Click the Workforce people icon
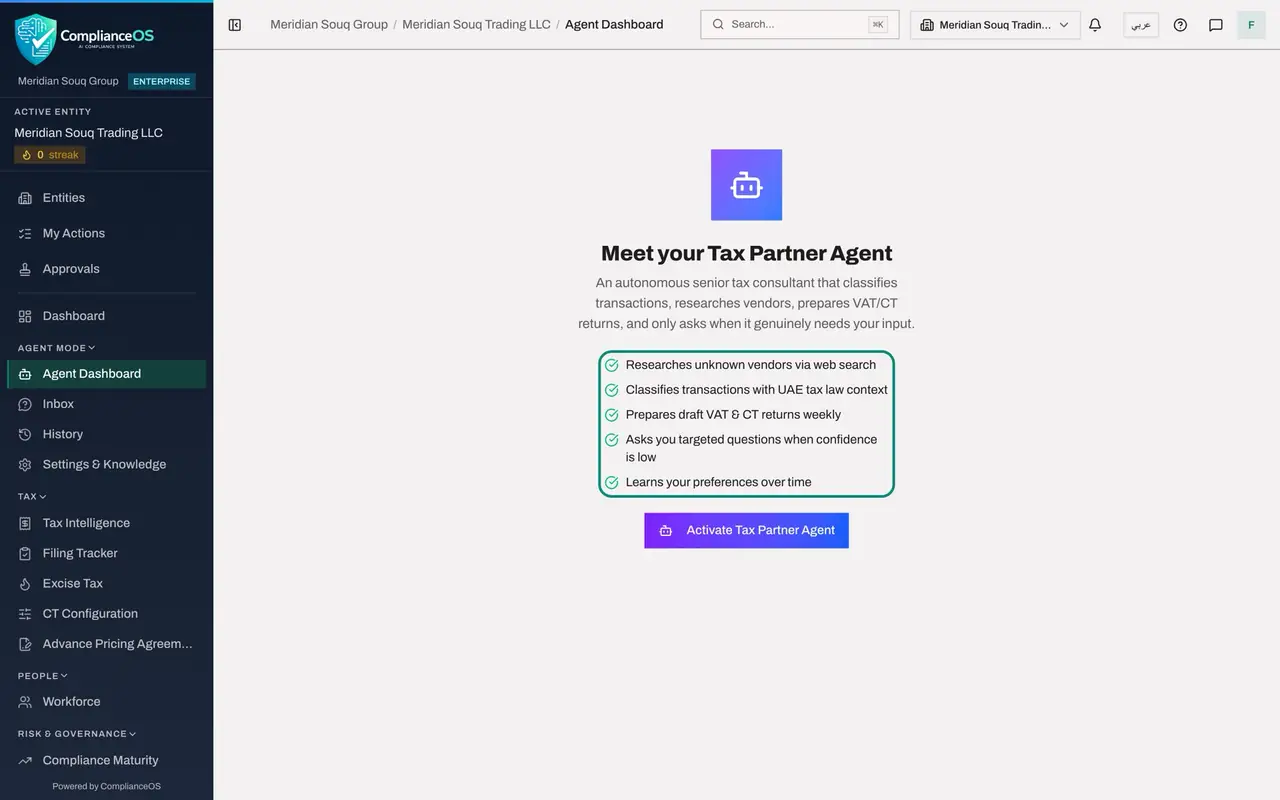The height and width of the screenshot is (800, 1280). [25, 702]
